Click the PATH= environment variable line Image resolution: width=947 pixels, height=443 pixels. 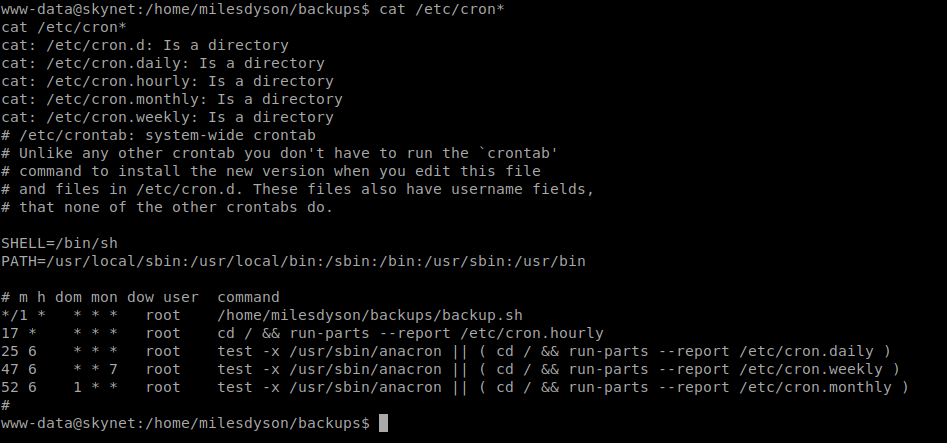tap(293, 262)
